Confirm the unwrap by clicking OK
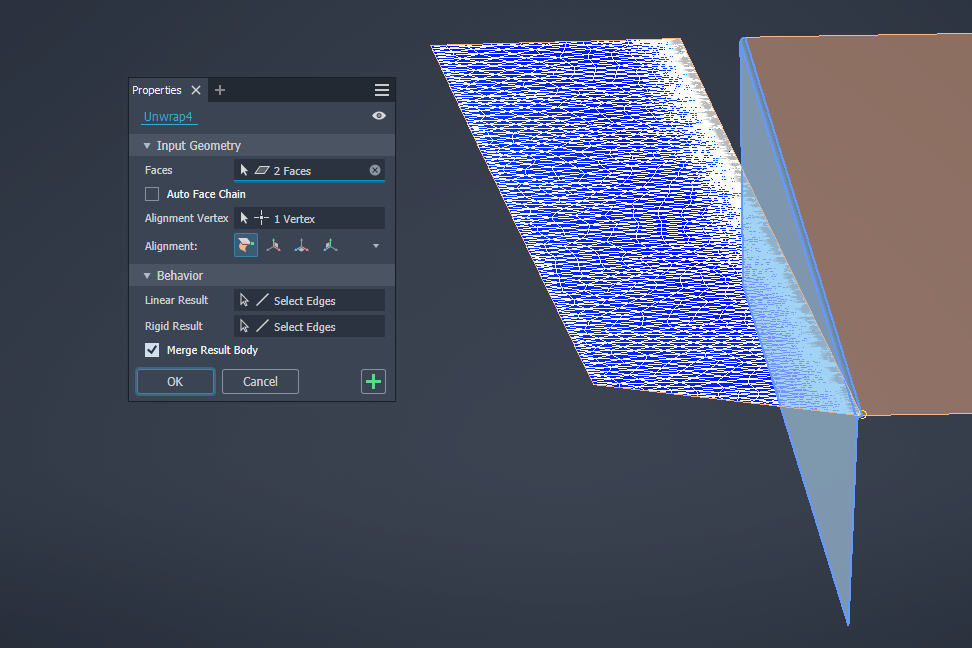 pos(174,381)
